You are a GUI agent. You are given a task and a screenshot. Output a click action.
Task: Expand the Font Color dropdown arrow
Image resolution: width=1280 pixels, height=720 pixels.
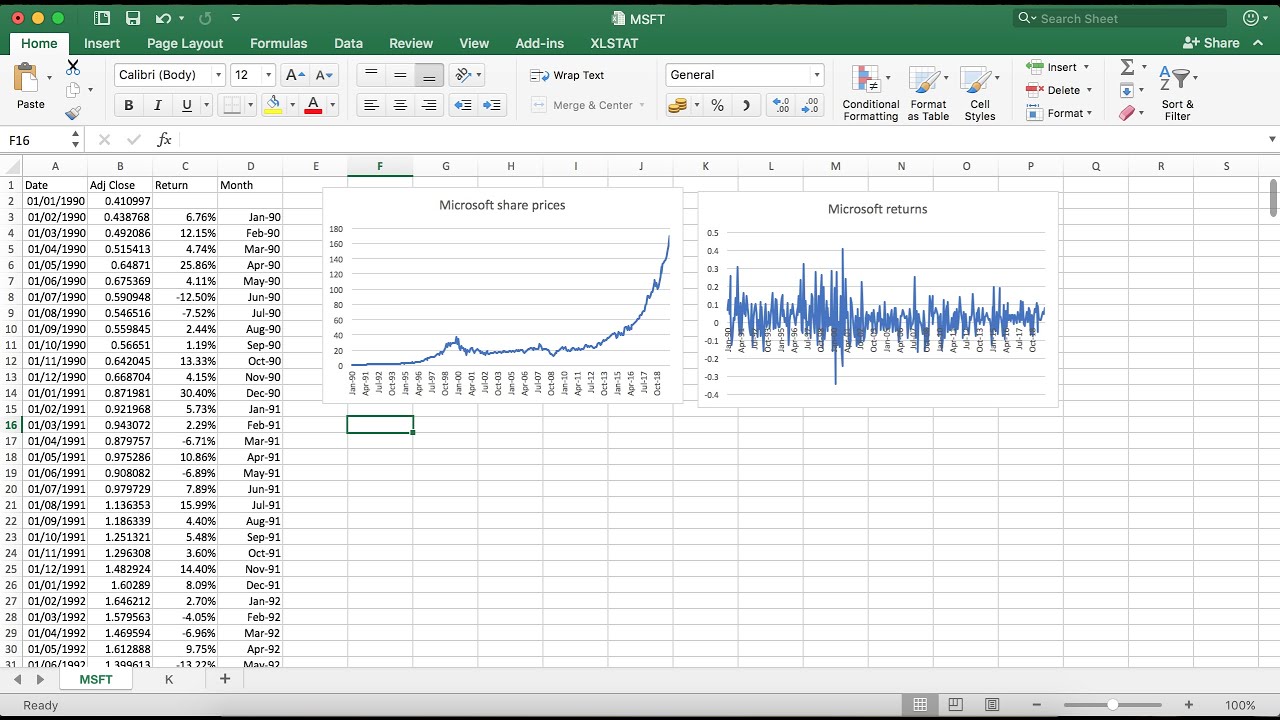click(x=332, y=105)
